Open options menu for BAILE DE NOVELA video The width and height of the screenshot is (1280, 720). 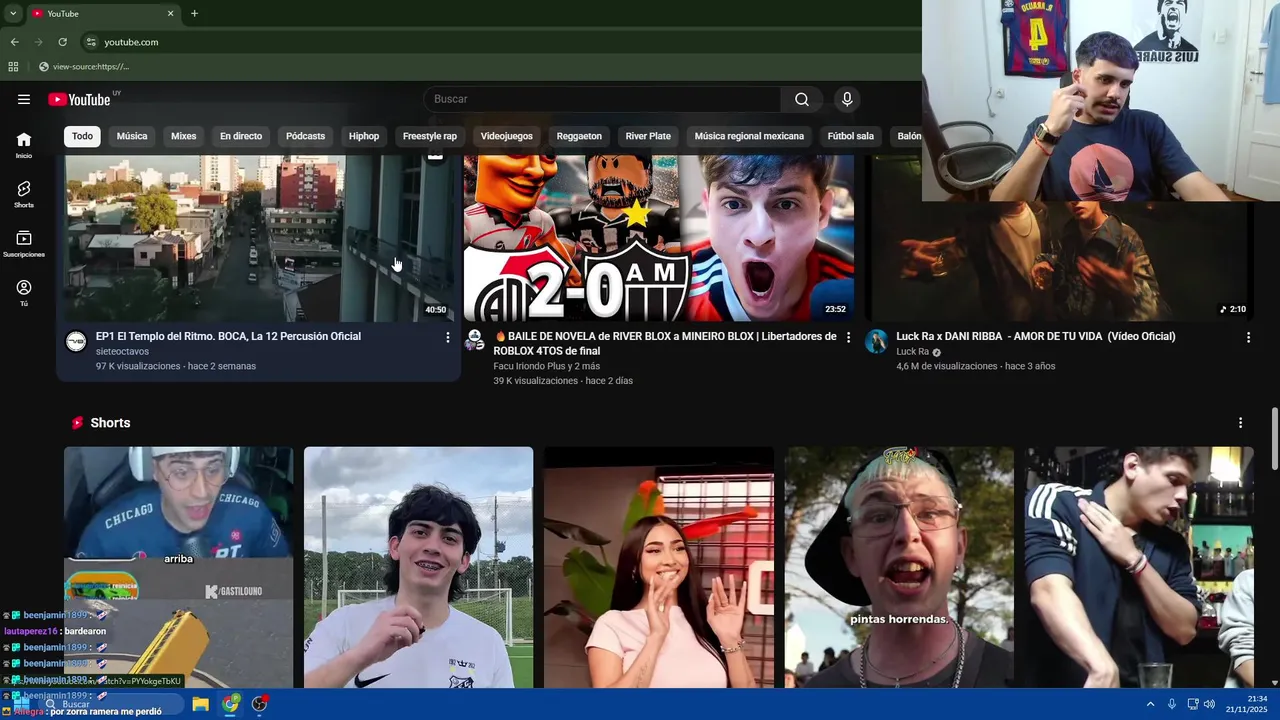click(848, 338)
